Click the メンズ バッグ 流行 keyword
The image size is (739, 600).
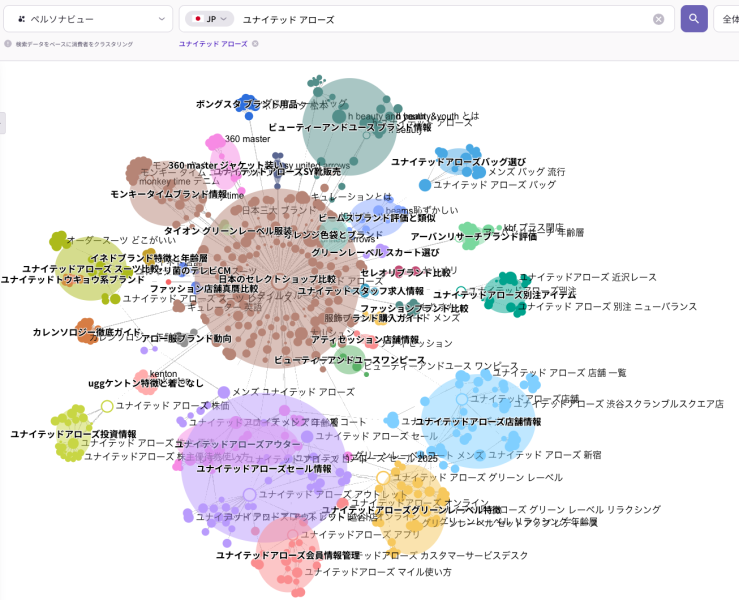point(526,172)
